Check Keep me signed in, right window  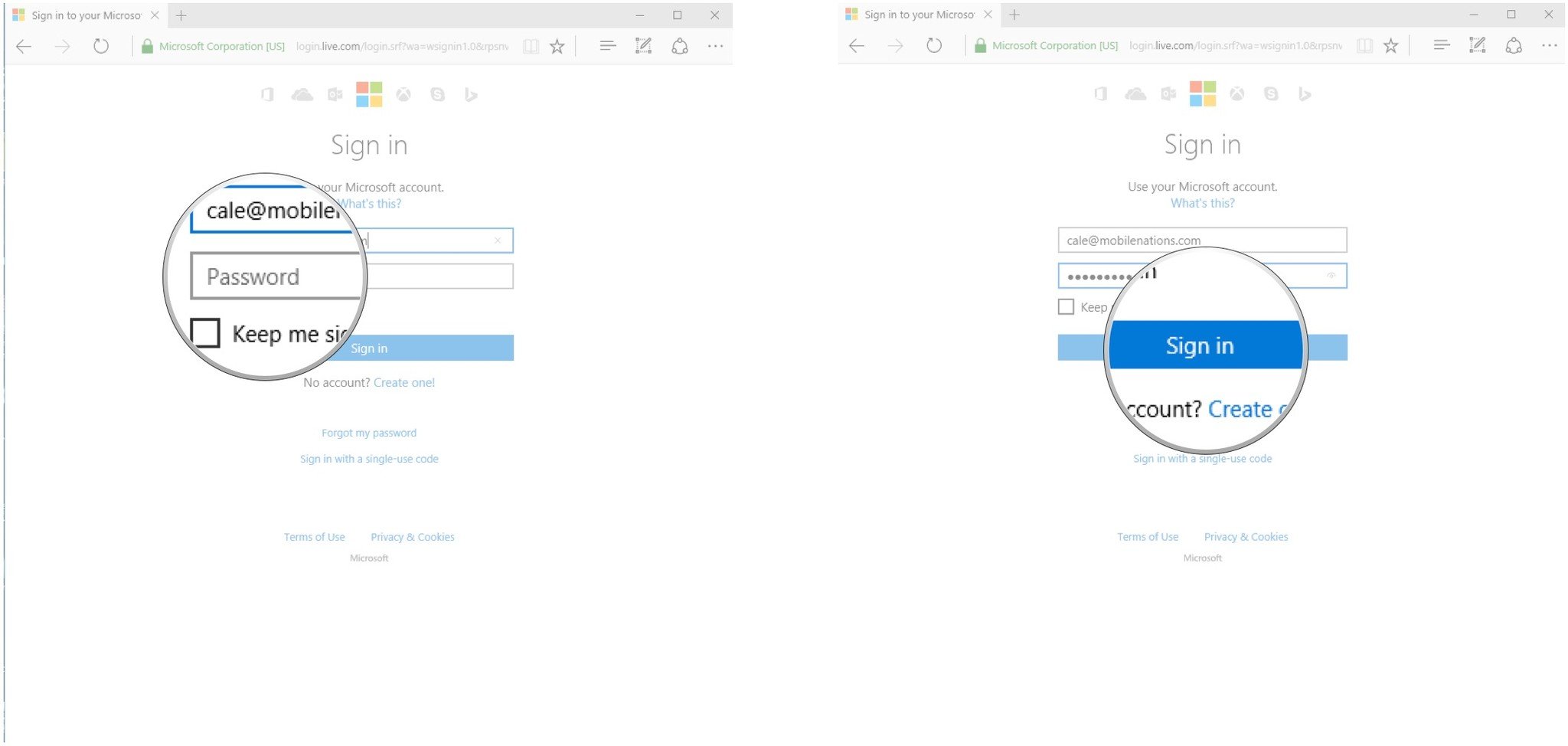point(1066,307)
